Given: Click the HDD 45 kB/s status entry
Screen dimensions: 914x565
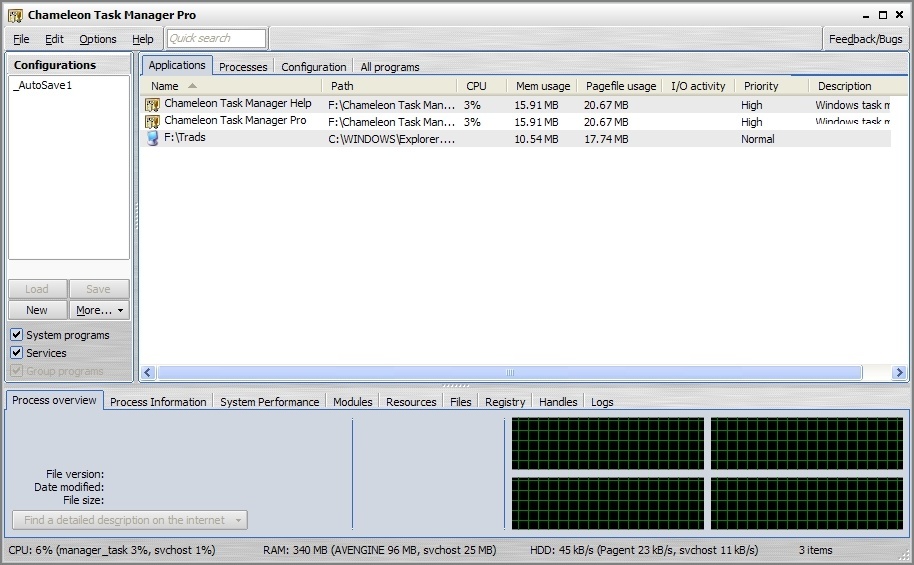Looking at the screenshot, I should [x=644, y=550].
